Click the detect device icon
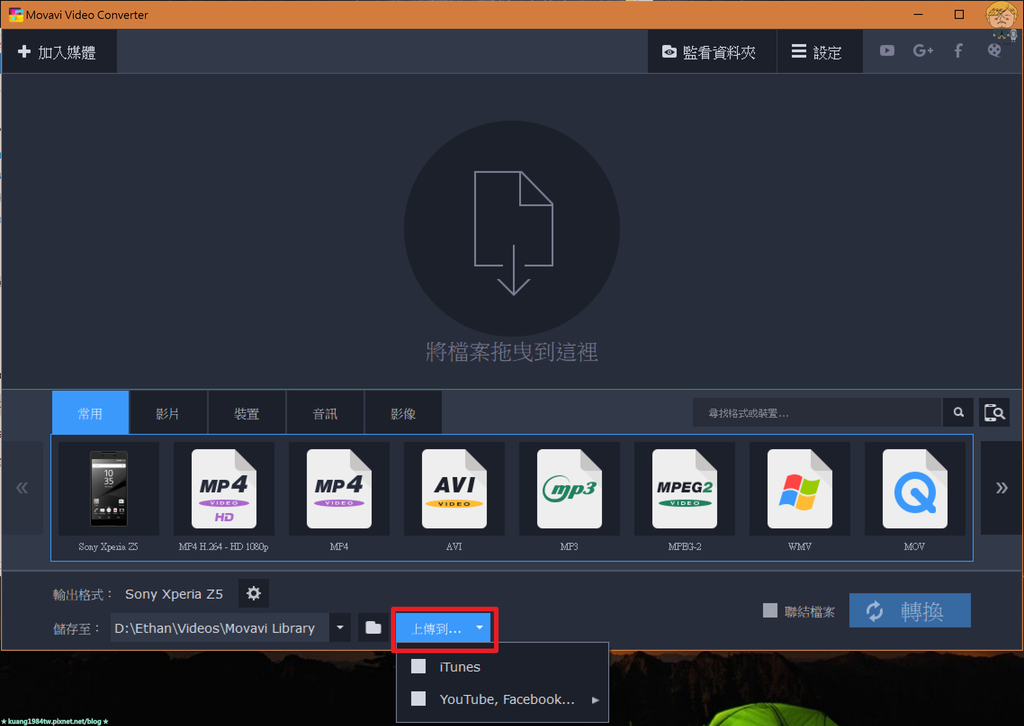The height and width of the screenshot is (726, 1024). pyautogui.click(x=994, y=413)
